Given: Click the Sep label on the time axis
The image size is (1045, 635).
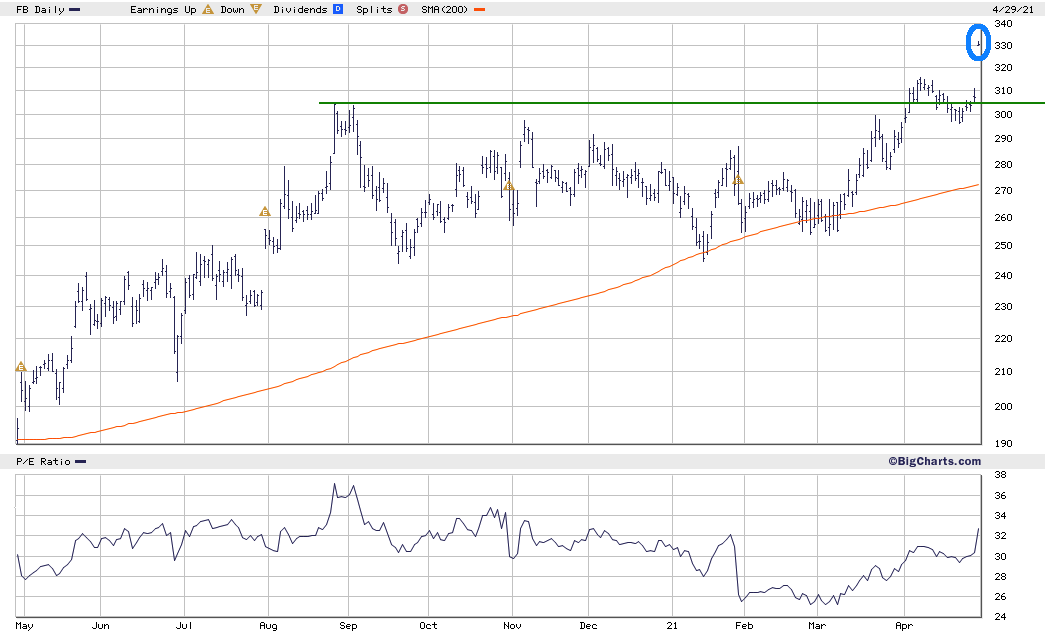Looking at the screenshot, I should point(348,626).
